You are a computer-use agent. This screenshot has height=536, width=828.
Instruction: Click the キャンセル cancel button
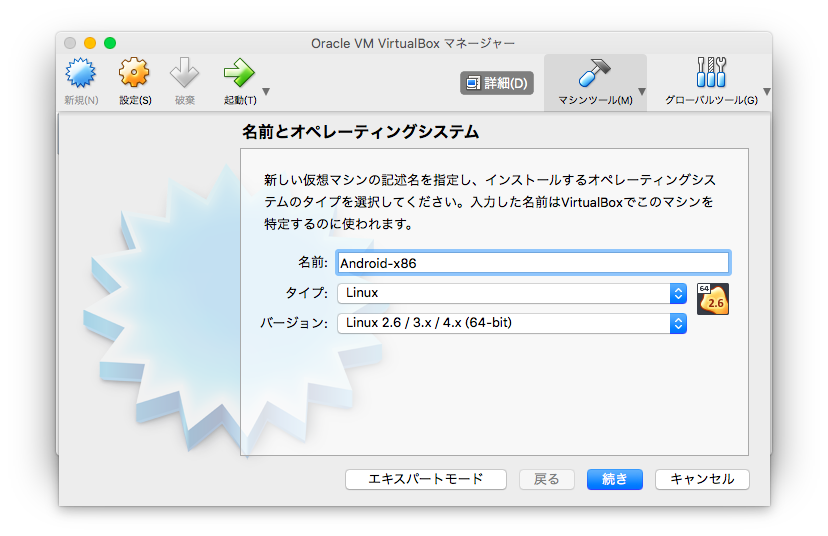702,479
